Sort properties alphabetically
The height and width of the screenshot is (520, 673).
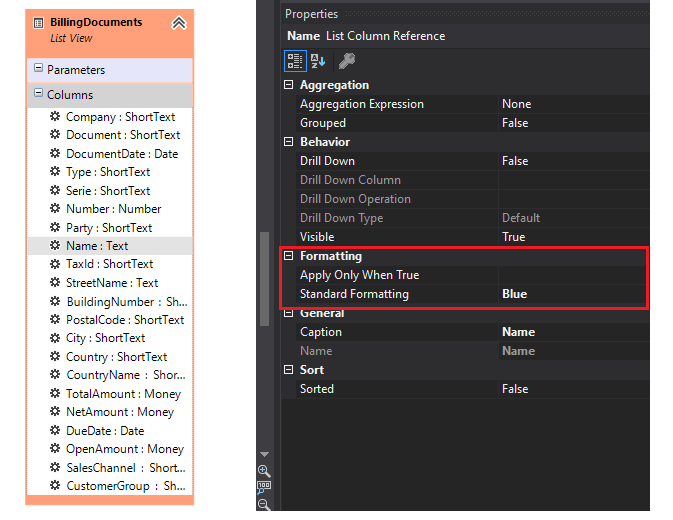coord(318,60)
